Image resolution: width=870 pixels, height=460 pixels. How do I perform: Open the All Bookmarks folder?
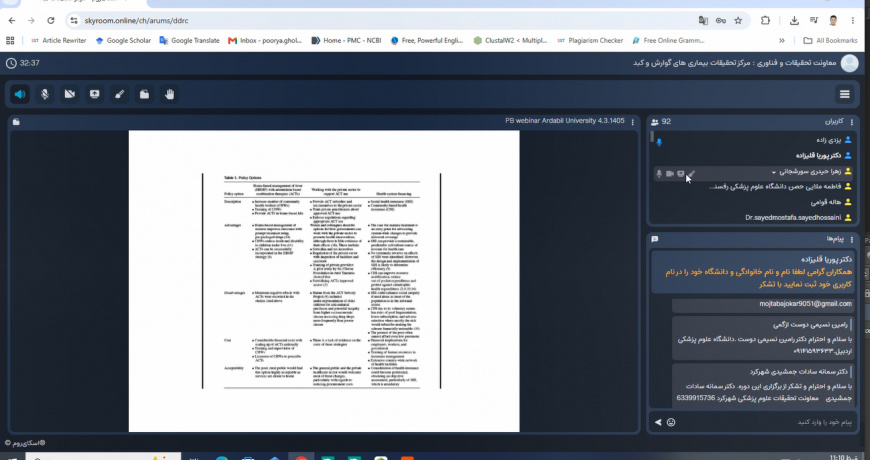[x=830, y=41]
